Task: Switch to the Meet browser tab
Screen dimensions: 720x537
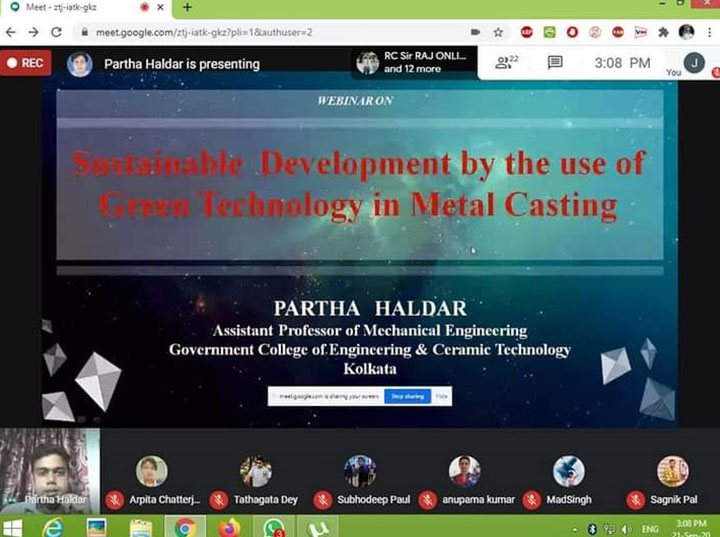Action: click(85, 8)
